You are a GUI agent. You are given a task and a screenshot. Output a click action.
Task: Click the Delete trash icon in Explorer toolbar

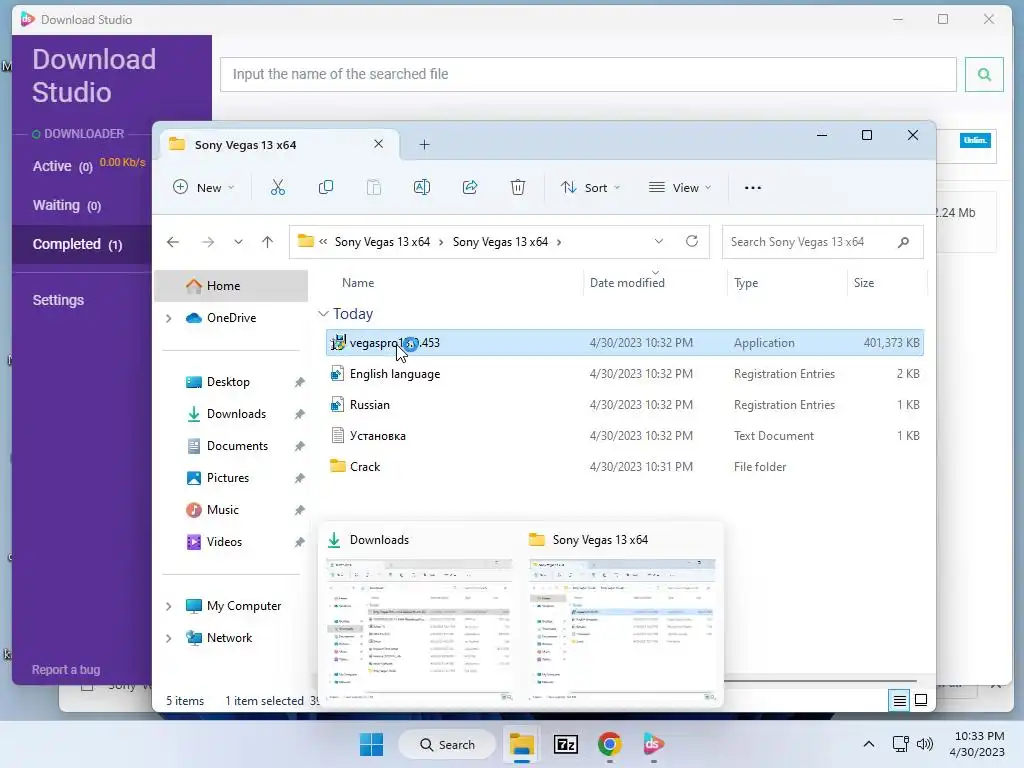pos(517,187)
